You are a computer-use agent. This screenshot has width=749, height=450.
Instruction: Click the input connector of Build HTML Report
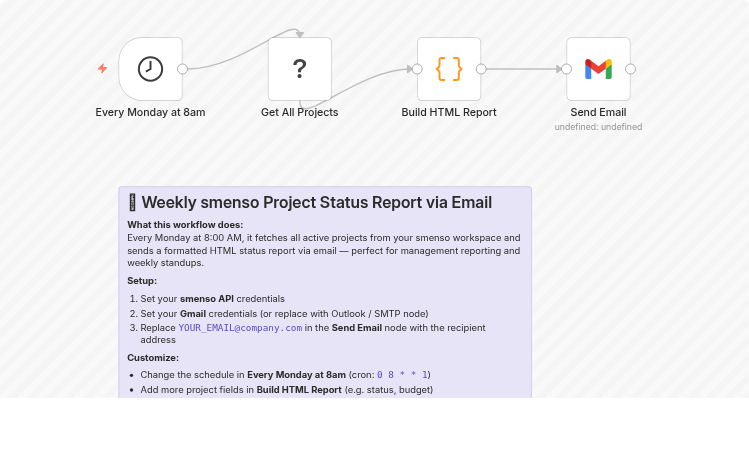(x=417, y=69)
